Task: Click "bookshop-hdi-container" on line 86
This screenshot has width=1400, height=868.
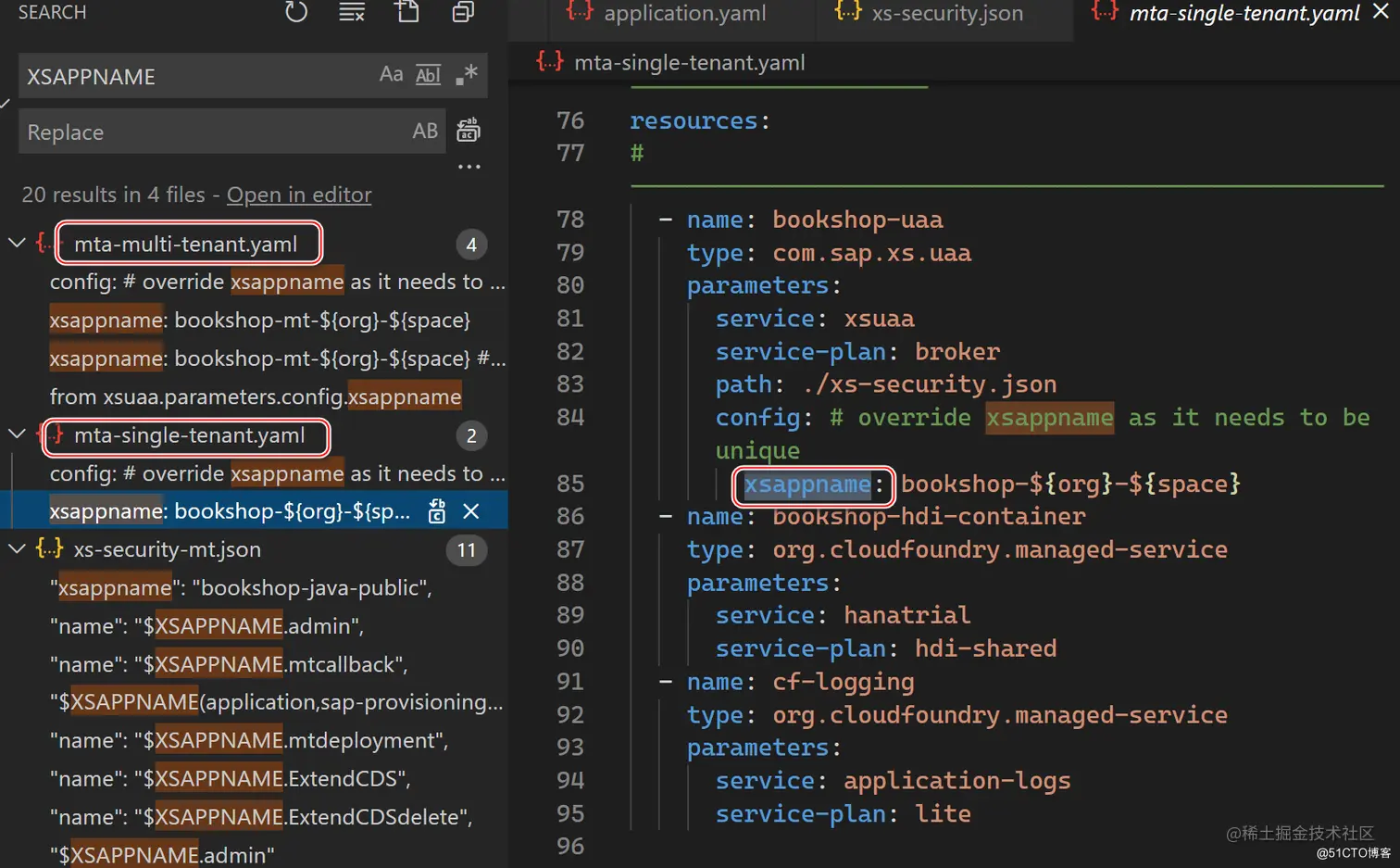Action: click(929, 517)
